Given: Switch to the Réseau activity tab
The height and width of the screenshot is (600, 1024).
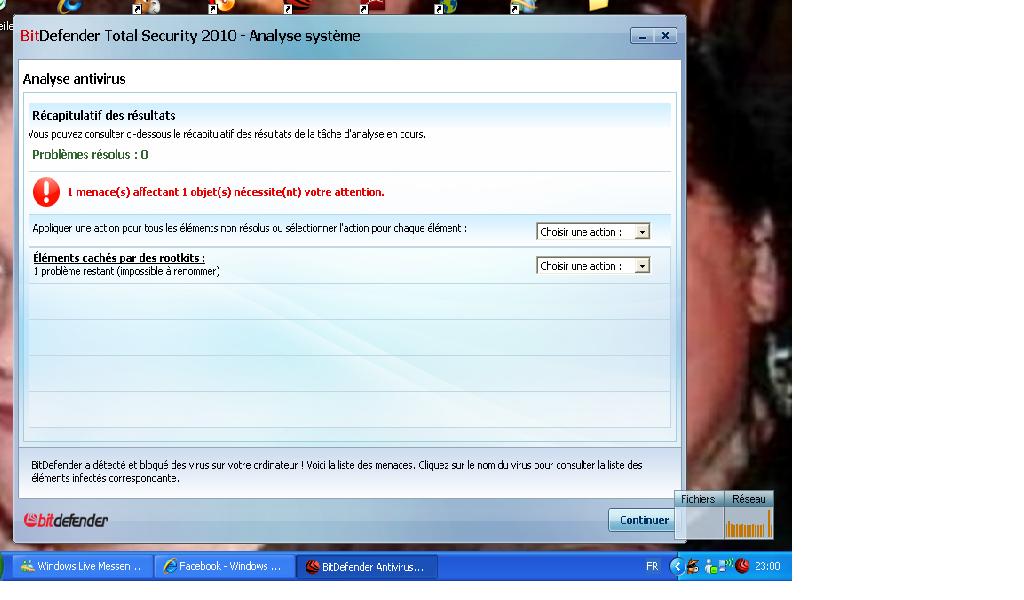Looking at the screenshot, I should click(x=748, y=499).
